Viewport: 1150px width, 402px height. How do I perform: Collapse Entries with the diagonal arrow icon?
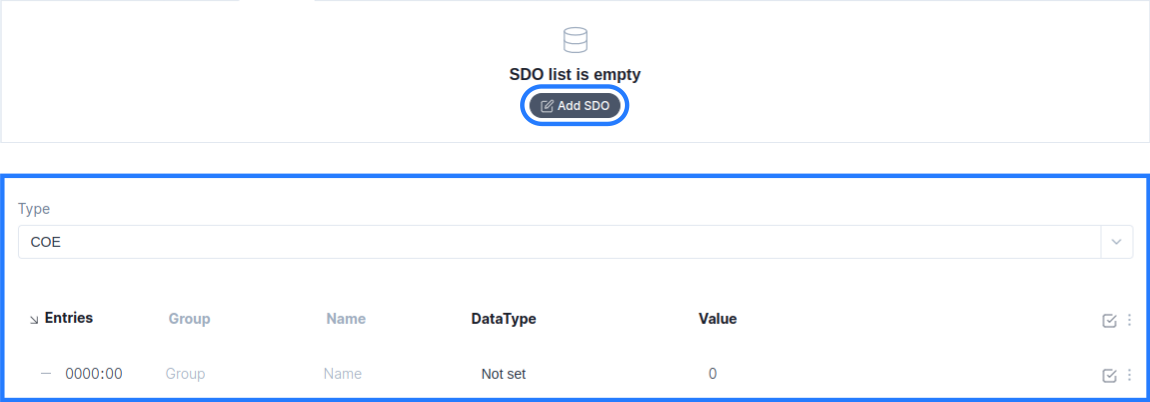click(34, 320)
